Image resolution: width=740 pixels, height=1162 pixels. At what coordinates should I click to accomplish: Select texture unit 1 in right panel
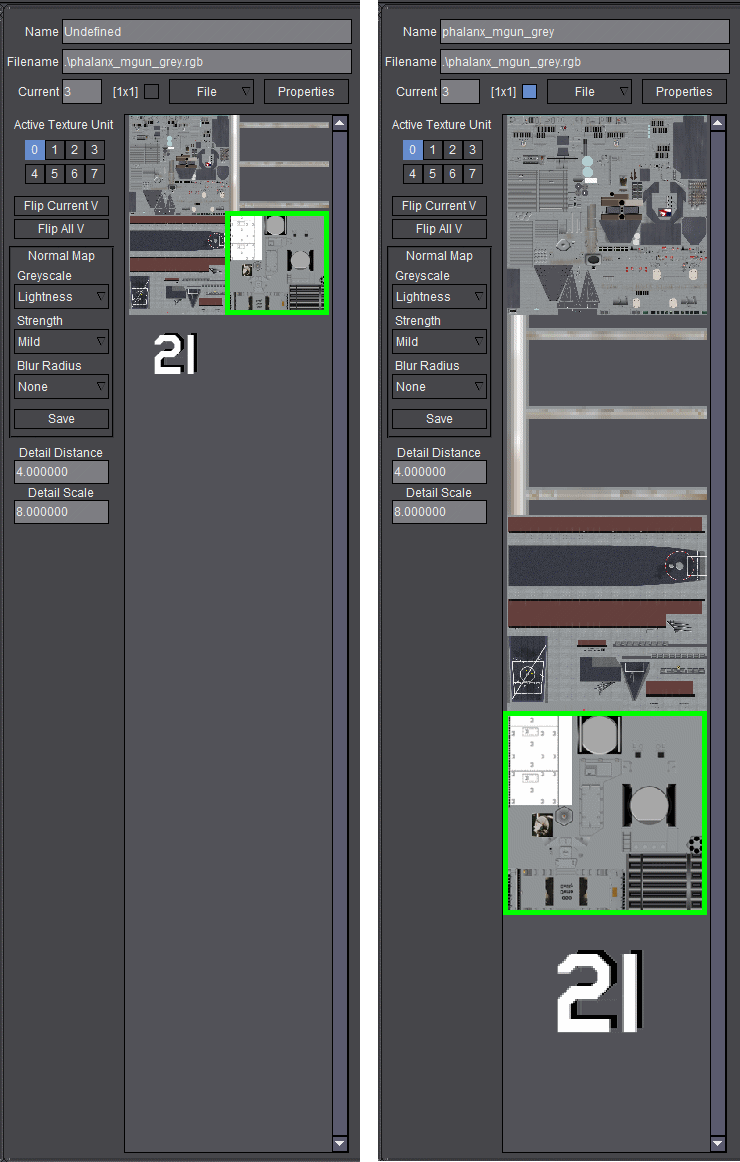(x=433, y=150)
